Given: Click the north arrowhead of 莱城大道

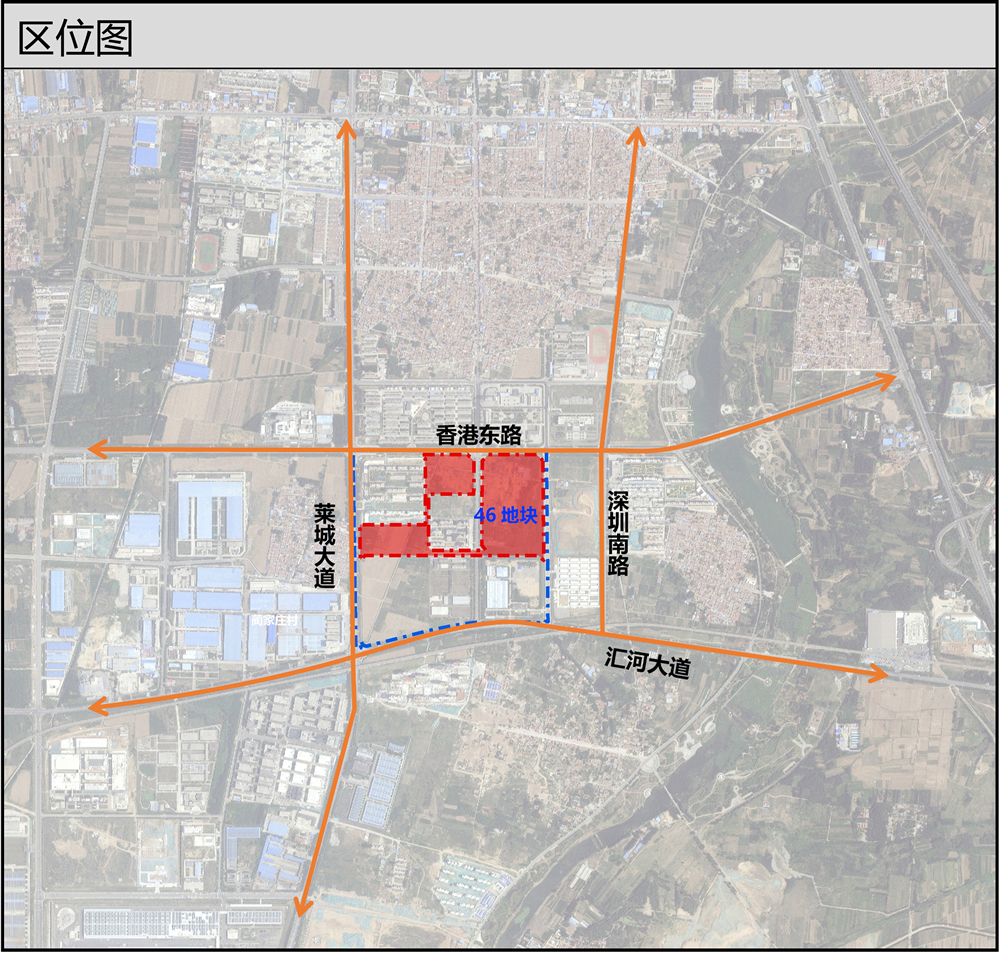Looking at the screenshot, I should click(x=347, y=125).
